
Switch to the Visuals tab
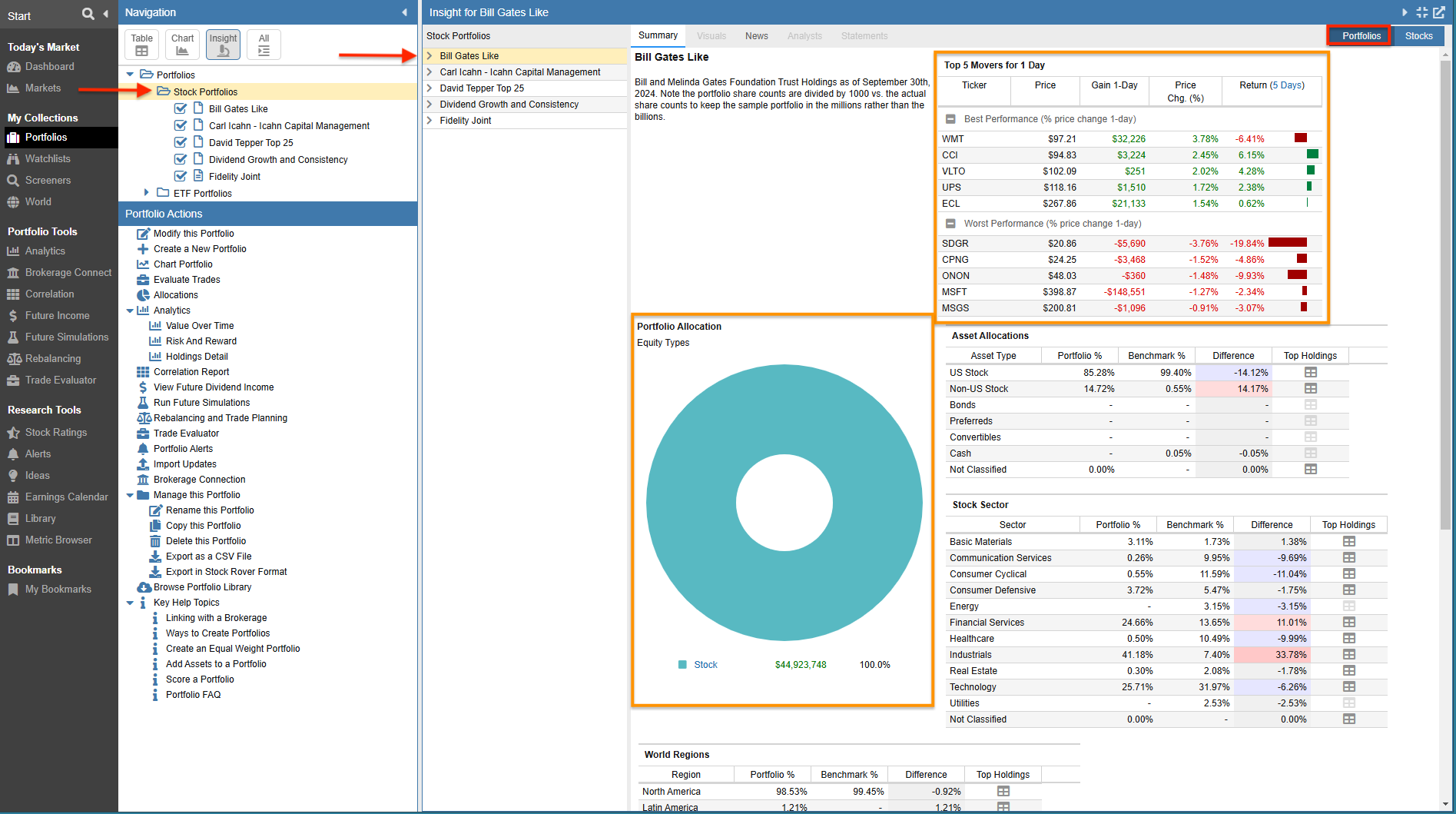click(x=711, y=36)
